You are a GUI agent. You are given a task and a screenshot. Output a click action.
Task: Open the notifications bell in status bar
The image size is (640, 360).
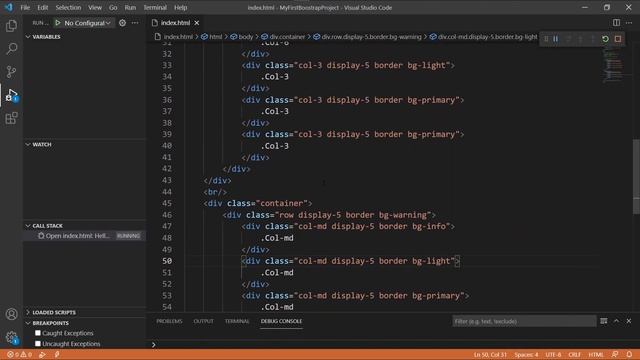[629, 355]
